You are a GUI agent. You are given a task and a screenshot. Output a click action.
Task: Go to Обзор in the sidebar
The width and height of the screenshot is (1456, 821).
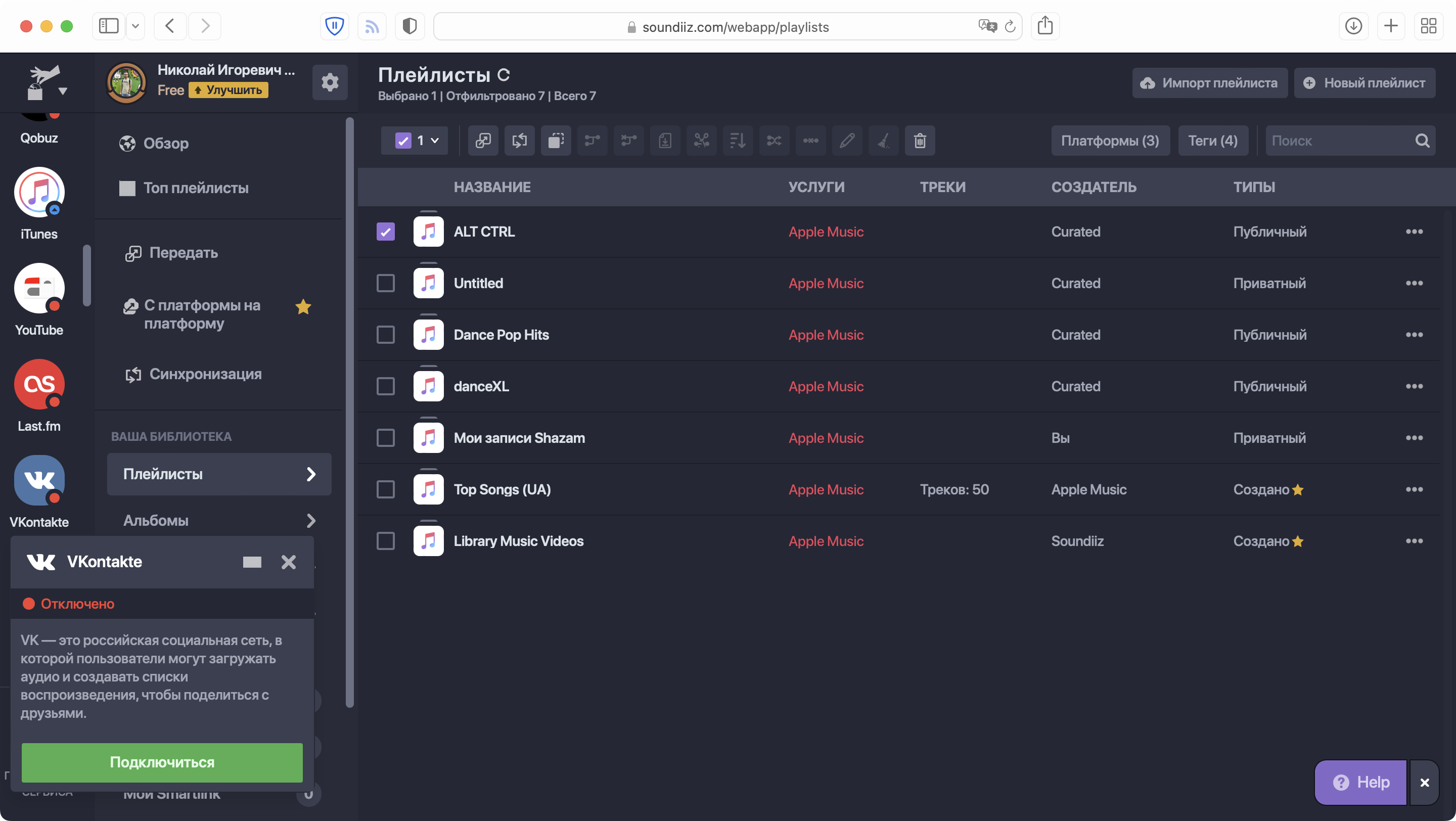click(x=154, y=144)
